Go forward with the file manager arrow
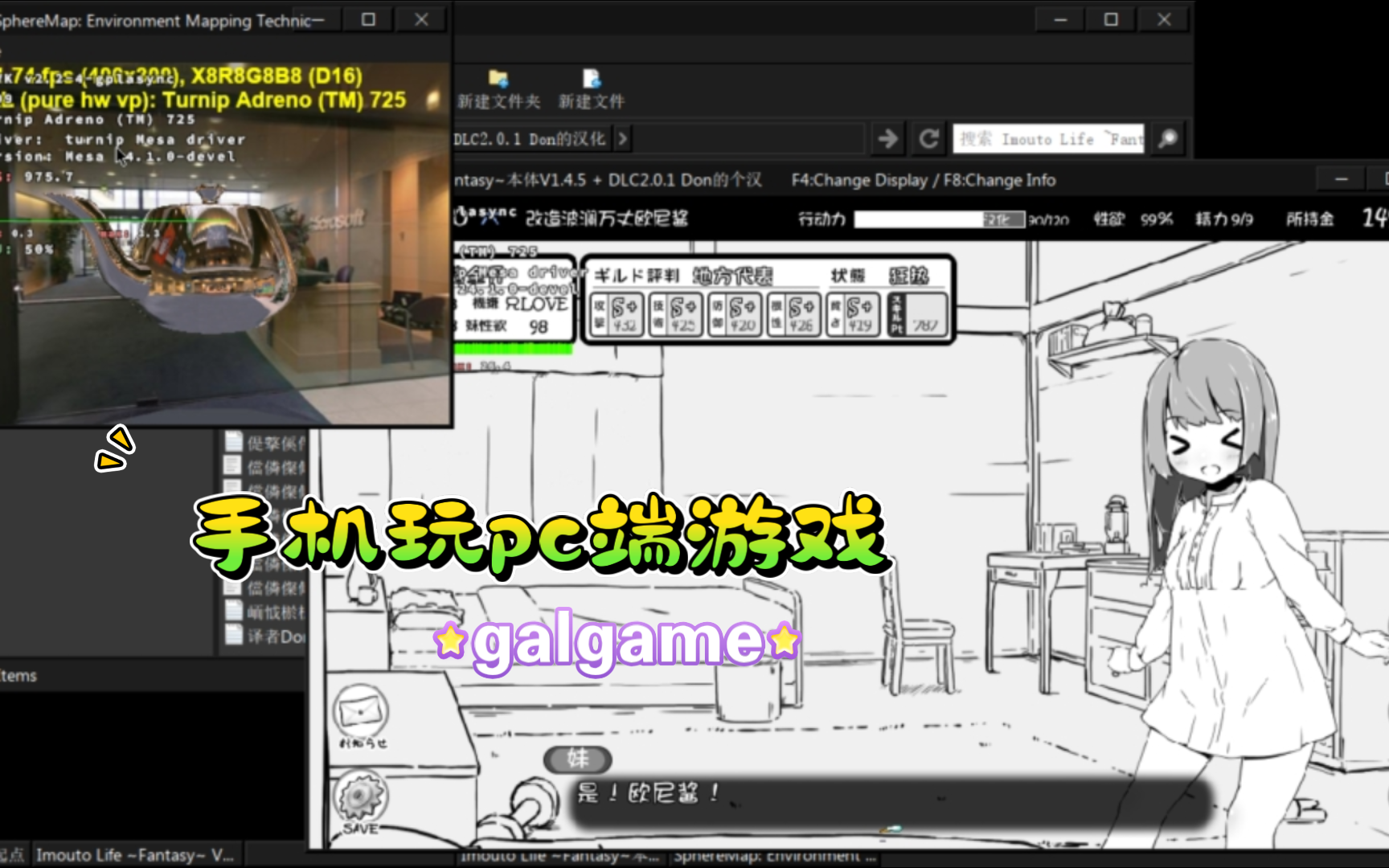The image size is (1389, 868). 888,139
